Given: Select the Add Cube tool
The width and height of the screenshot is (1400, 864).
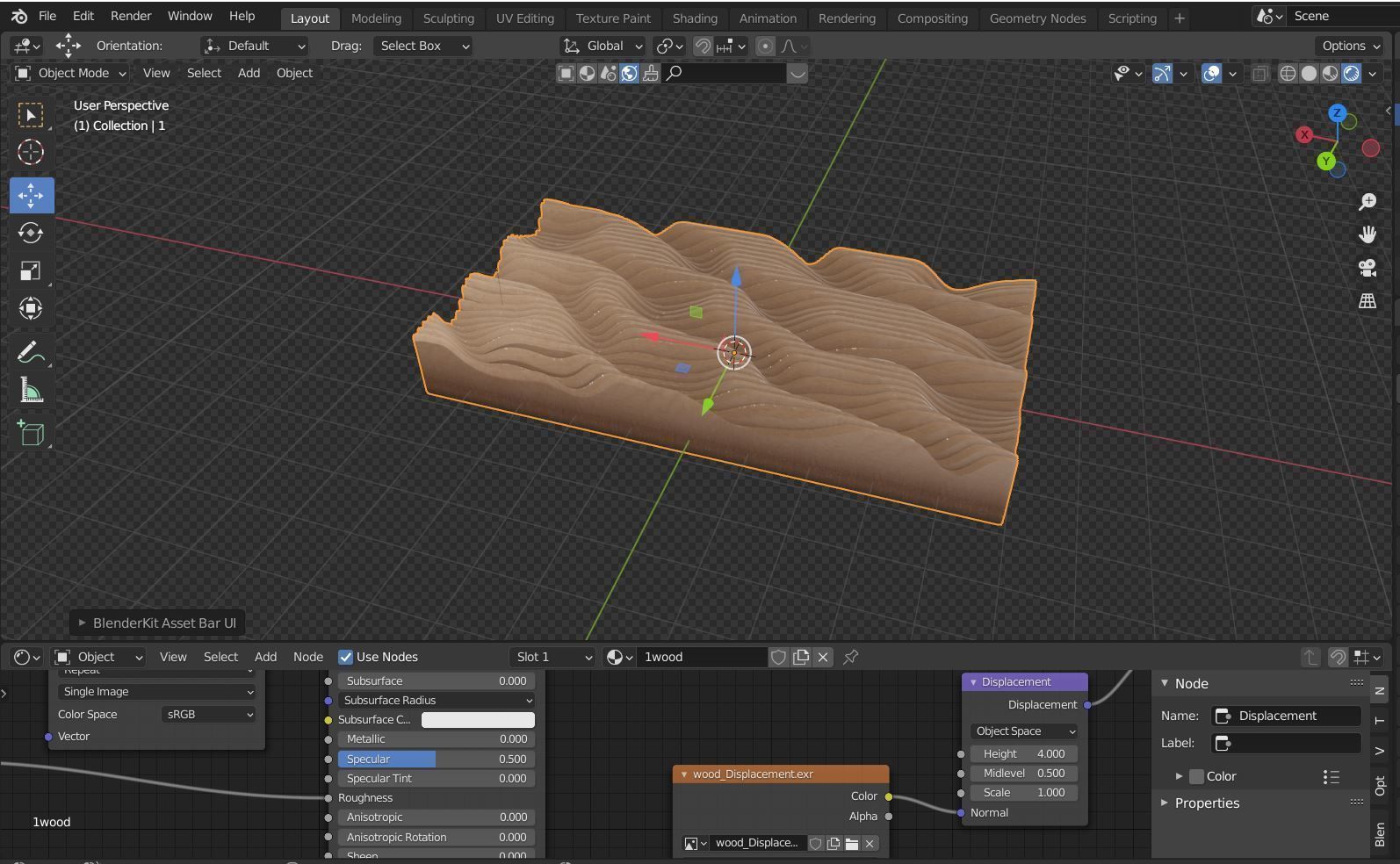Looking at the screenshot, I should [x=31, y=433].
